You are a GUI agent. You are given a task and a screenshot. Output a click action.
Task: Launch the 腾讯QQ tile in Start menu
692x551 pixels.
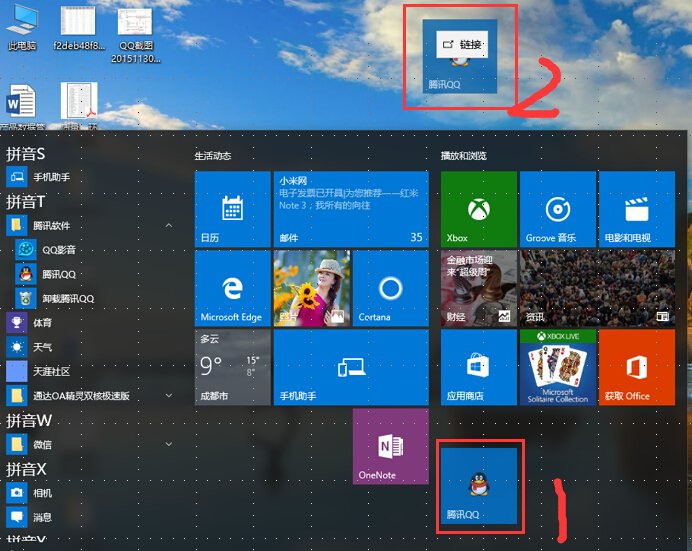point(479,486)
